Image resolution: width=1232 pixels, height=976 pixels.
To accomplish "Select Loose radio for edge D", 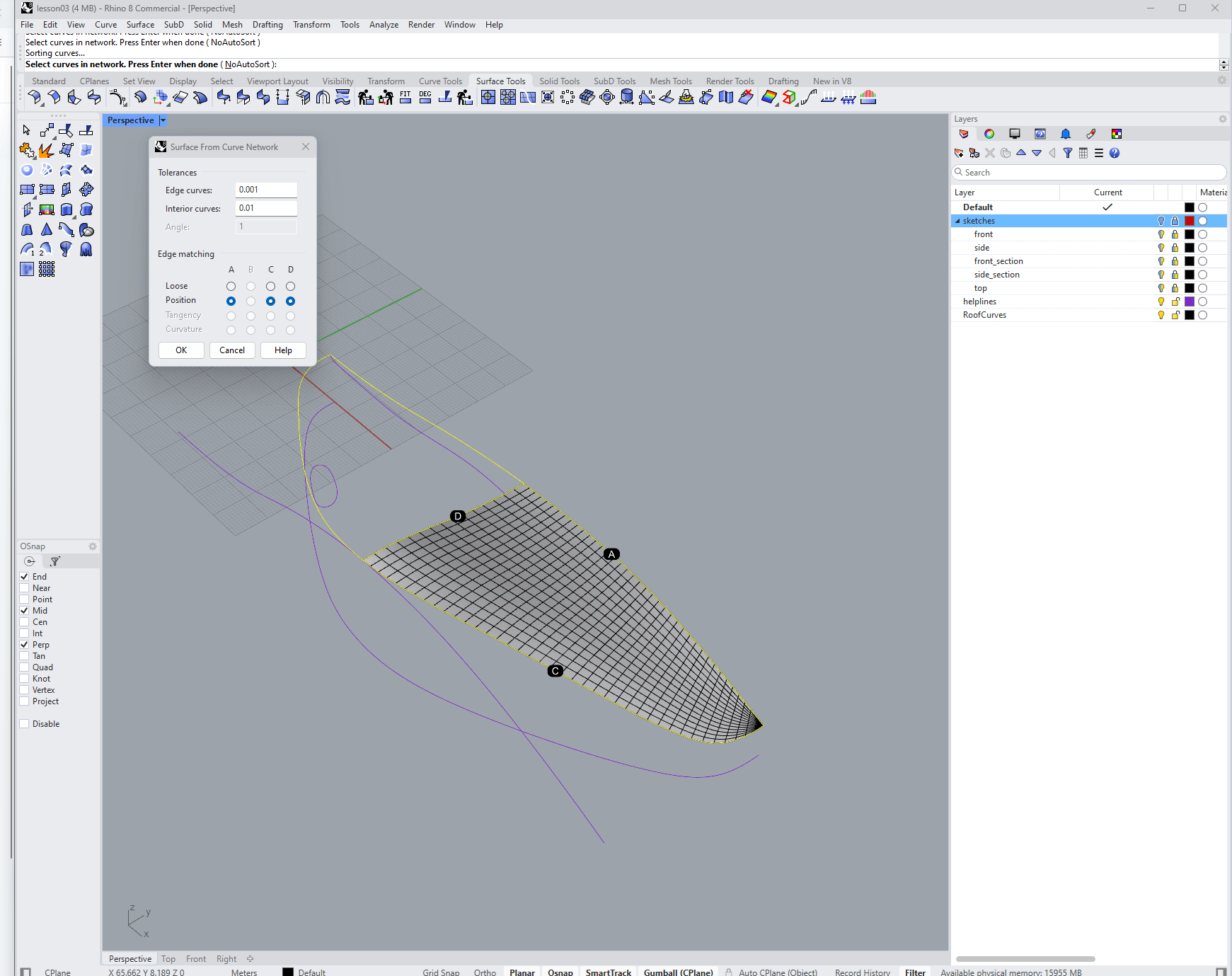I will pyautogui.click(x=290, y=286).
